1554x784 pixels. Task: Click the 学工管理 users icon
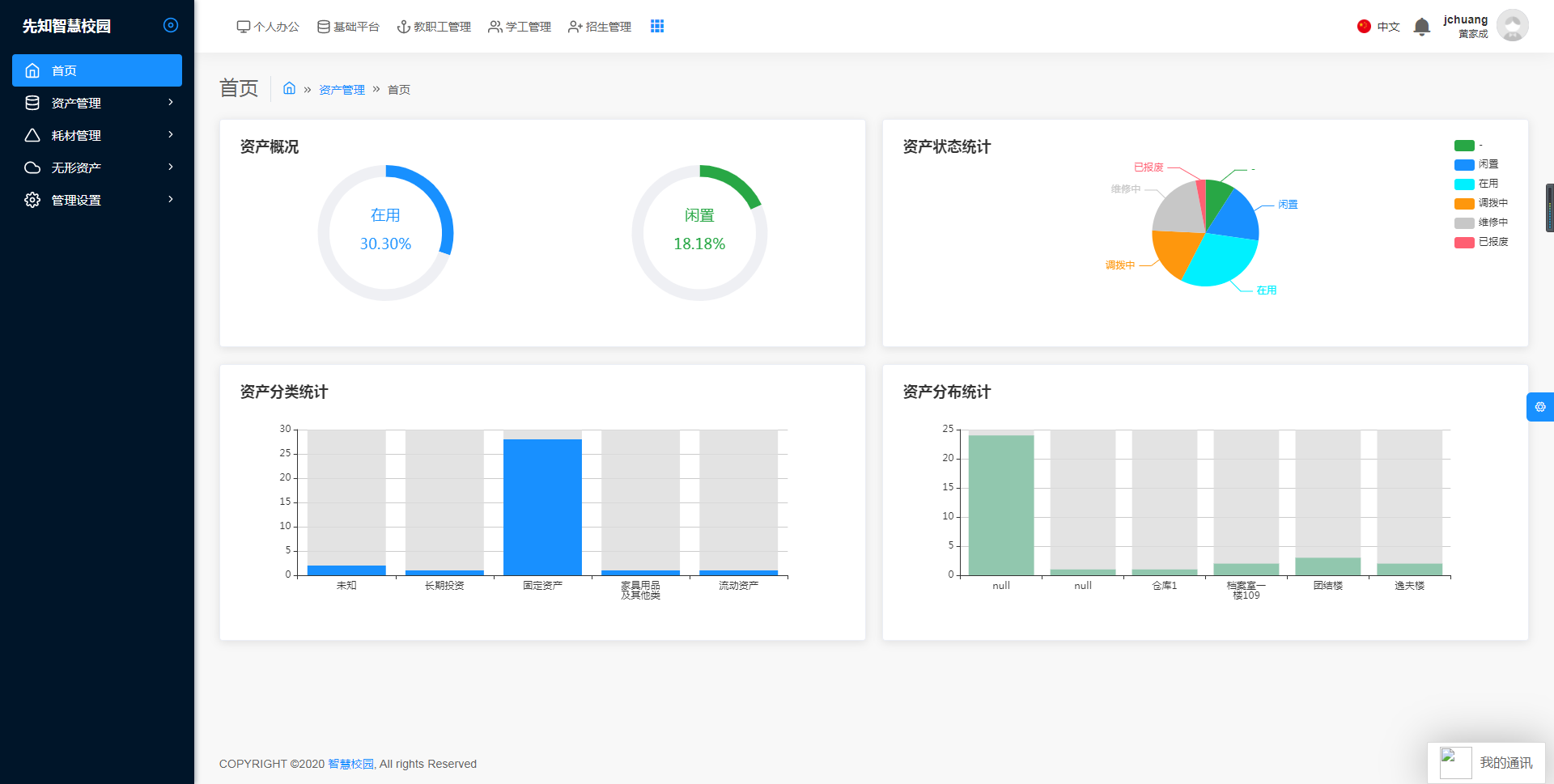pyautogui.click(x=495, y=27)
